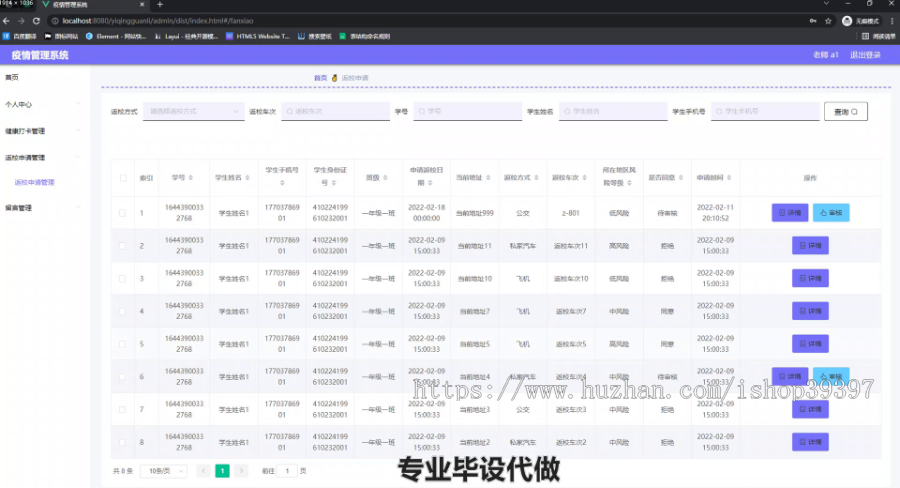Open the reading list icon in bookmarks bar
The height and width of the screenshot is (488, 900).
click(x=879, y=36)
